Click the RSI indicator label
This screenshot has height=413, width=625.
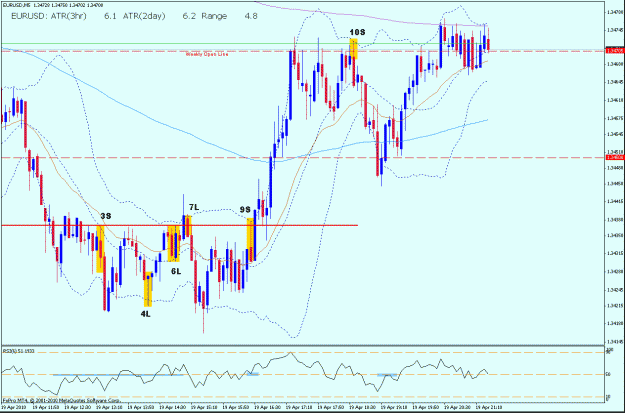click(x=18, y=351)
